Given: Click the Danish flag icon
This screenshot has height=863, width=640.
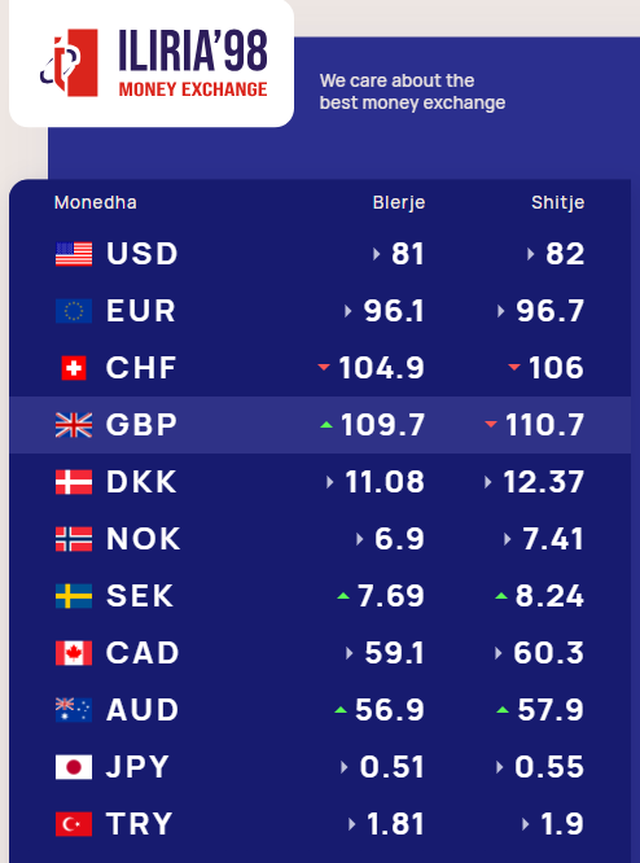Looking at the screenshot, I should [73, 482].
